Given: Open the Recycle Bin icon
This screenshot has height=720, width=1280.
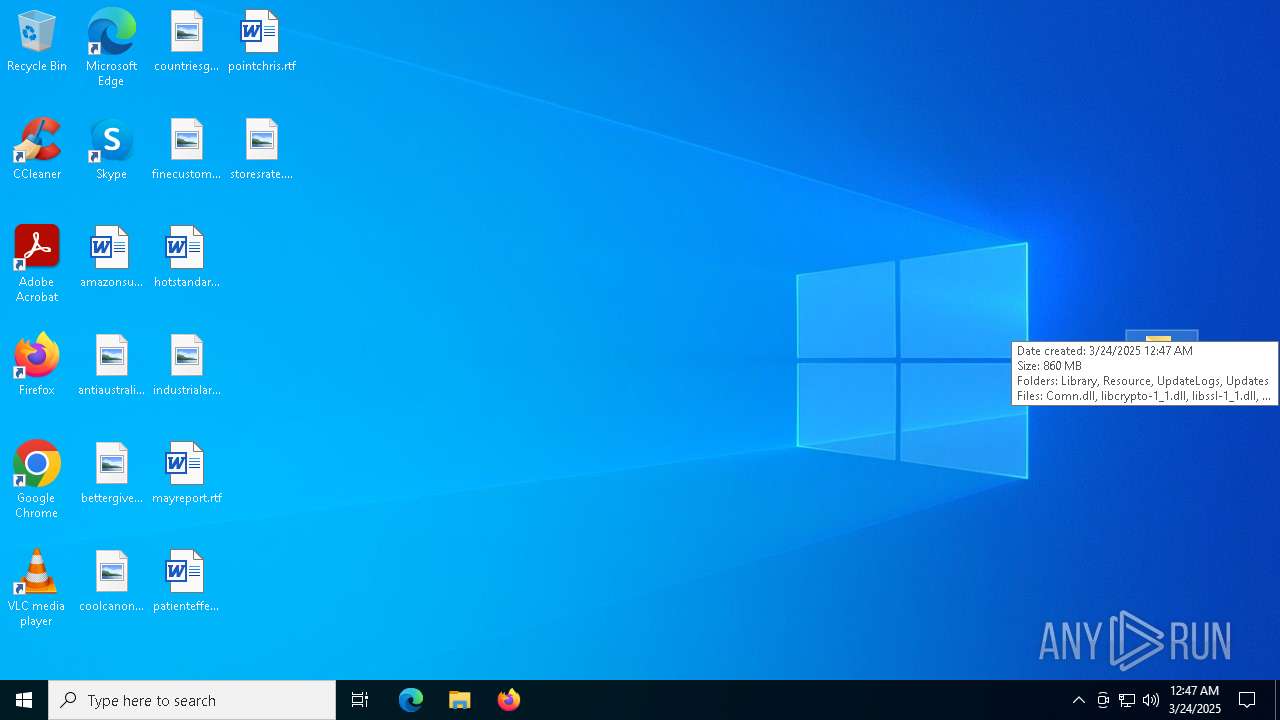Looking at the screenshot, I should (37, 42).
